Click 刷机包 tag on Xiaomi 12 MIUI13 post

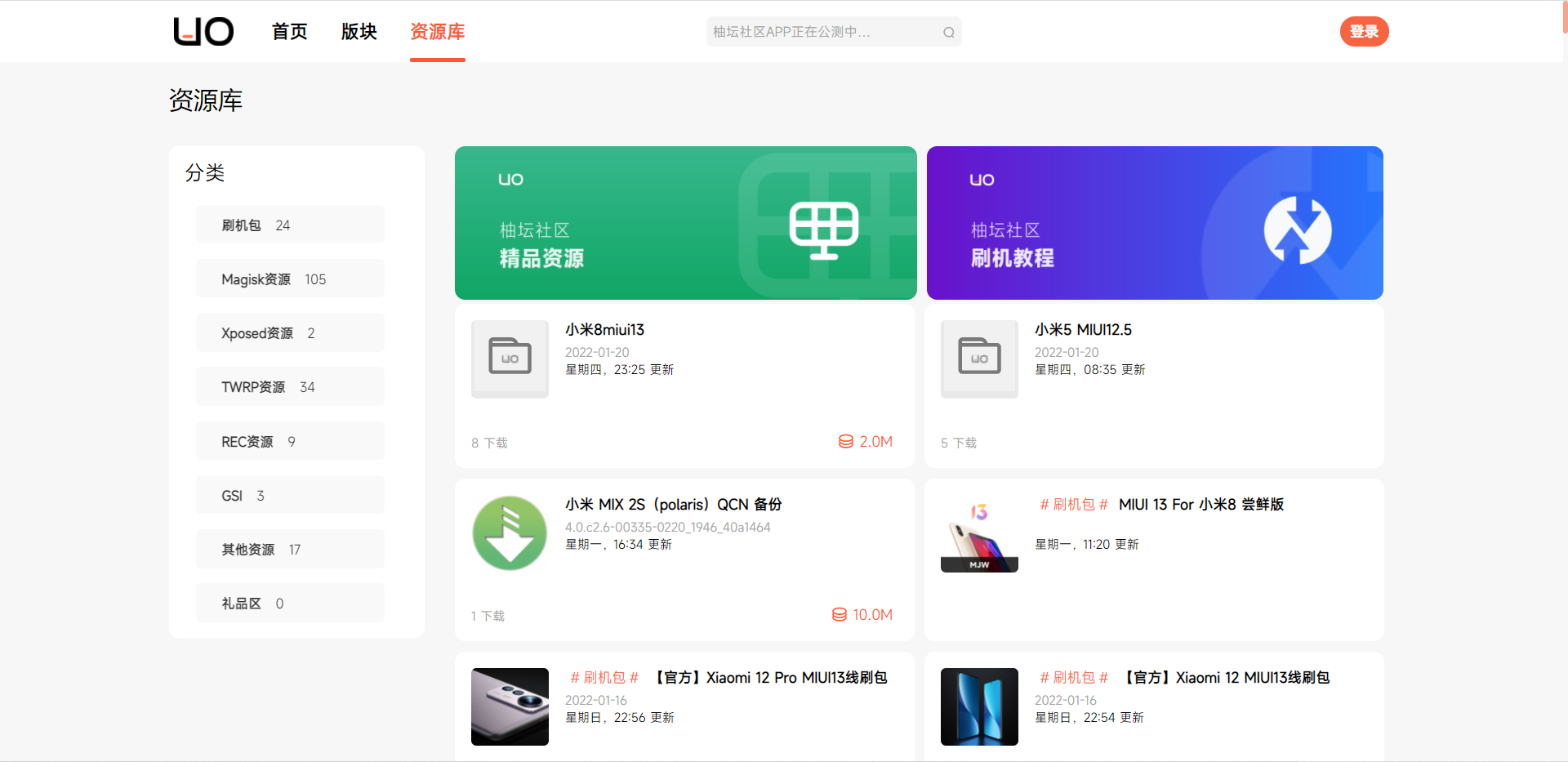(x=1074, y=678)
